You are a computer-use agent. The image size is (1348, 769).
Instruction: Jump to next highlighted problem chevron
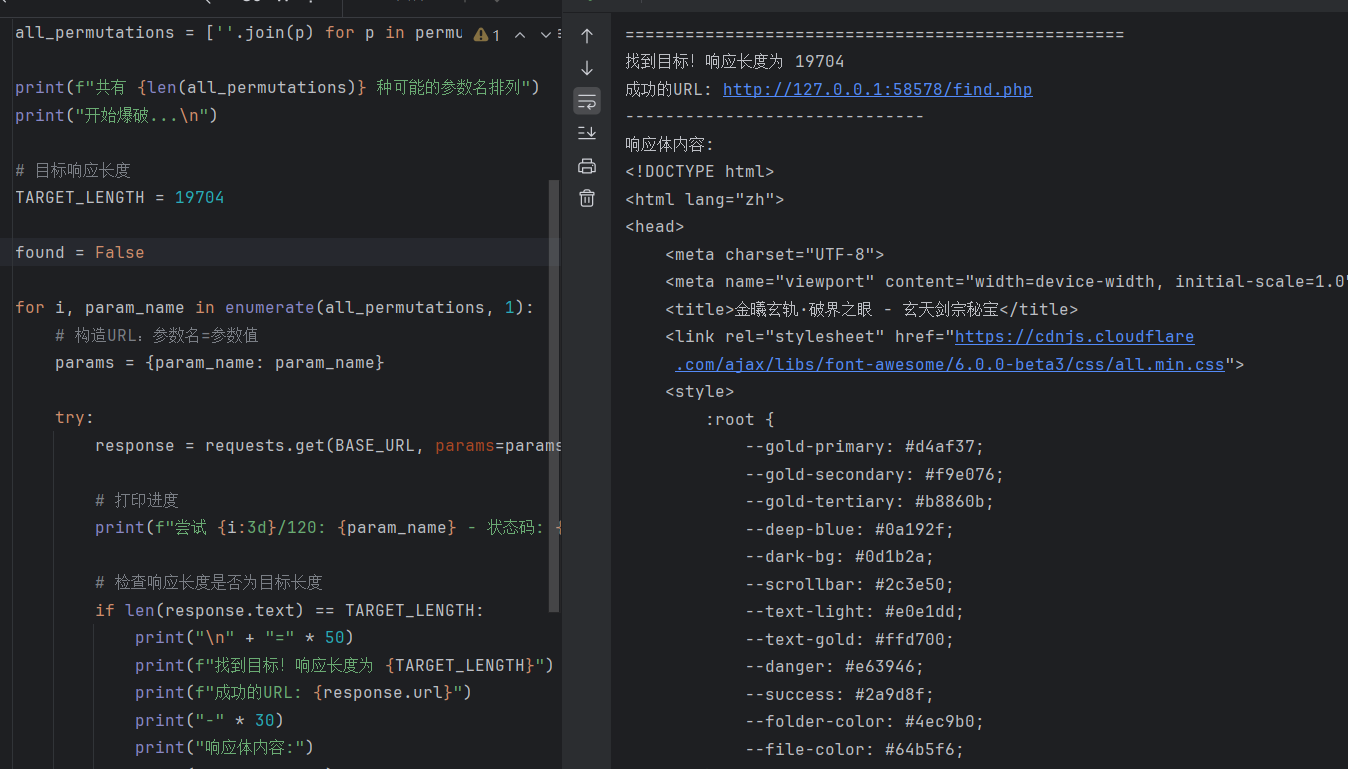pyautogui.click(x=545, y=35)
